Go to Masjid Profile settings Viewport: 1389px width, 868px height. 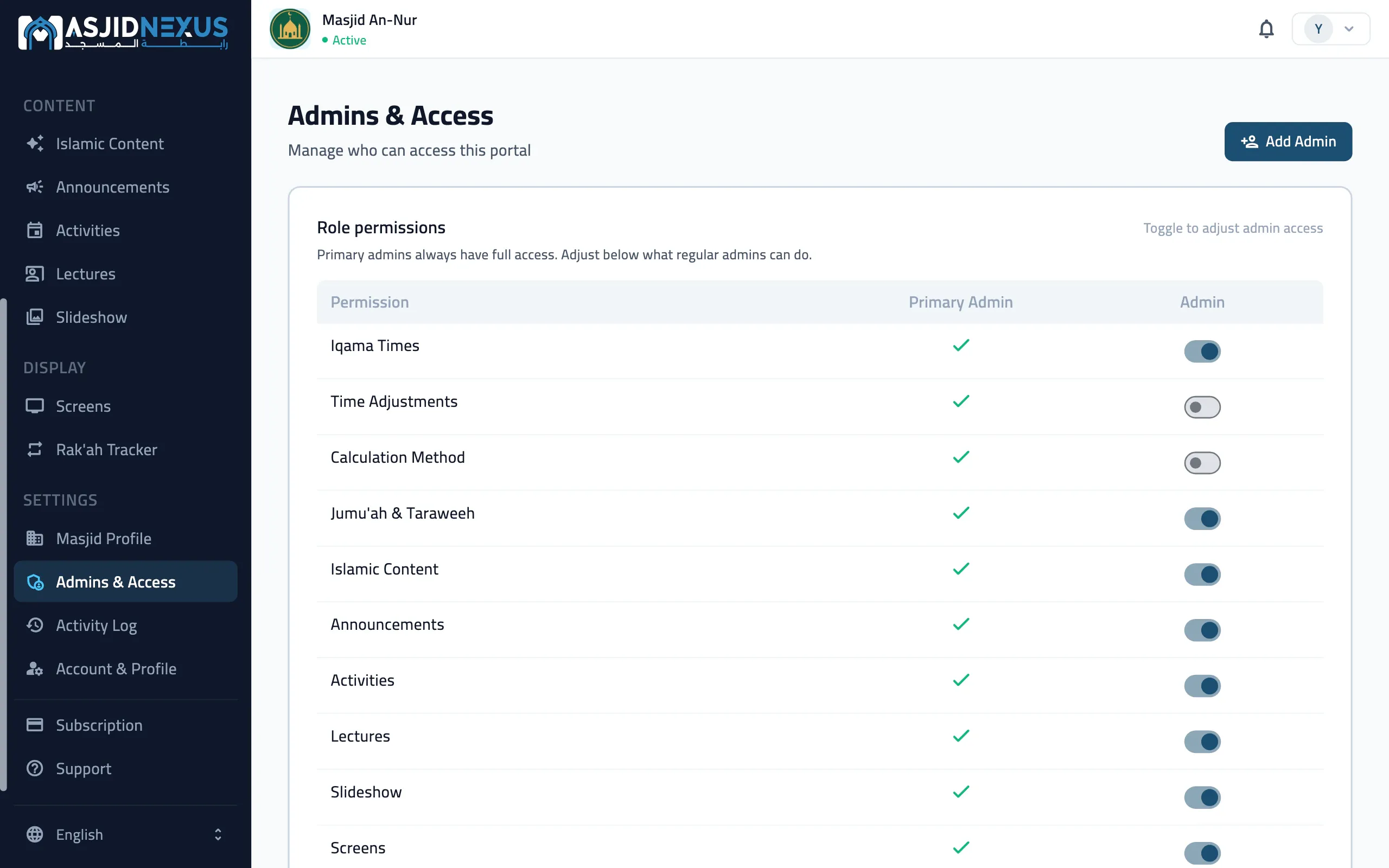click(125, 539)
